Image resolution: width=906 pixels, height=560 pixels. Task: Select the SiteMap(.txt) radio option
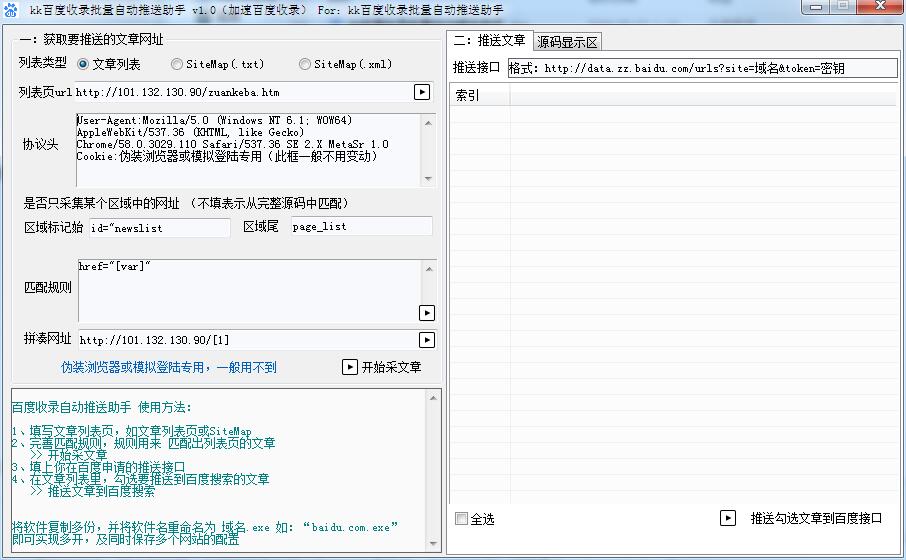[x=177, y=64]
